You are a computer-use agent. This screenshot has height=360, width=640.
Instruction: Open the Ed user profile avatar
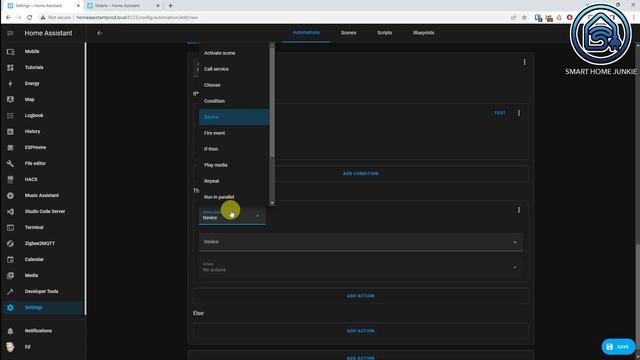point(10,347)
